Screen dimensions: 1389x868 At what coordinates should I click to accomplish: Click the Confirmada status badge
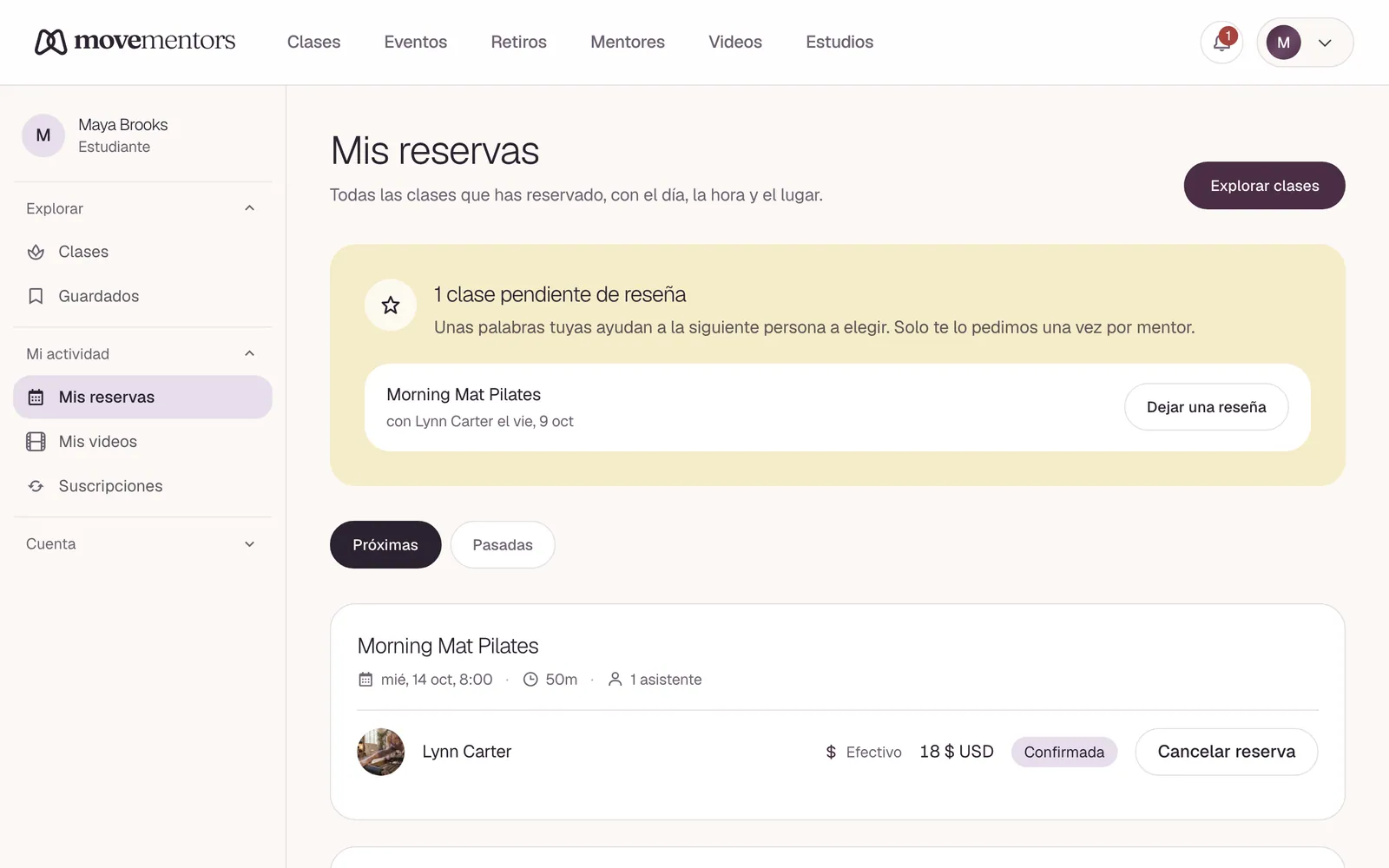(x=1064, y=753)
